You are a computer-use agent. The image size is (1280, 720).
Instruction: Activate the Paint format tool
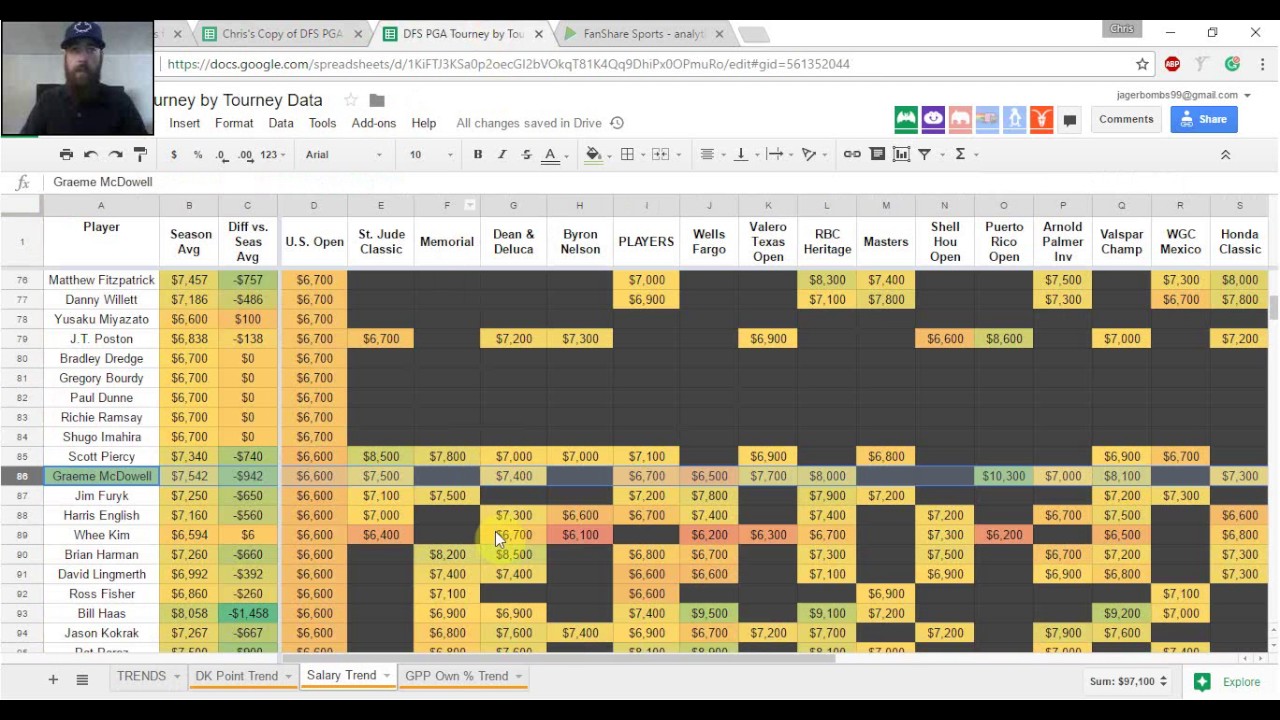tap(140, 154)
